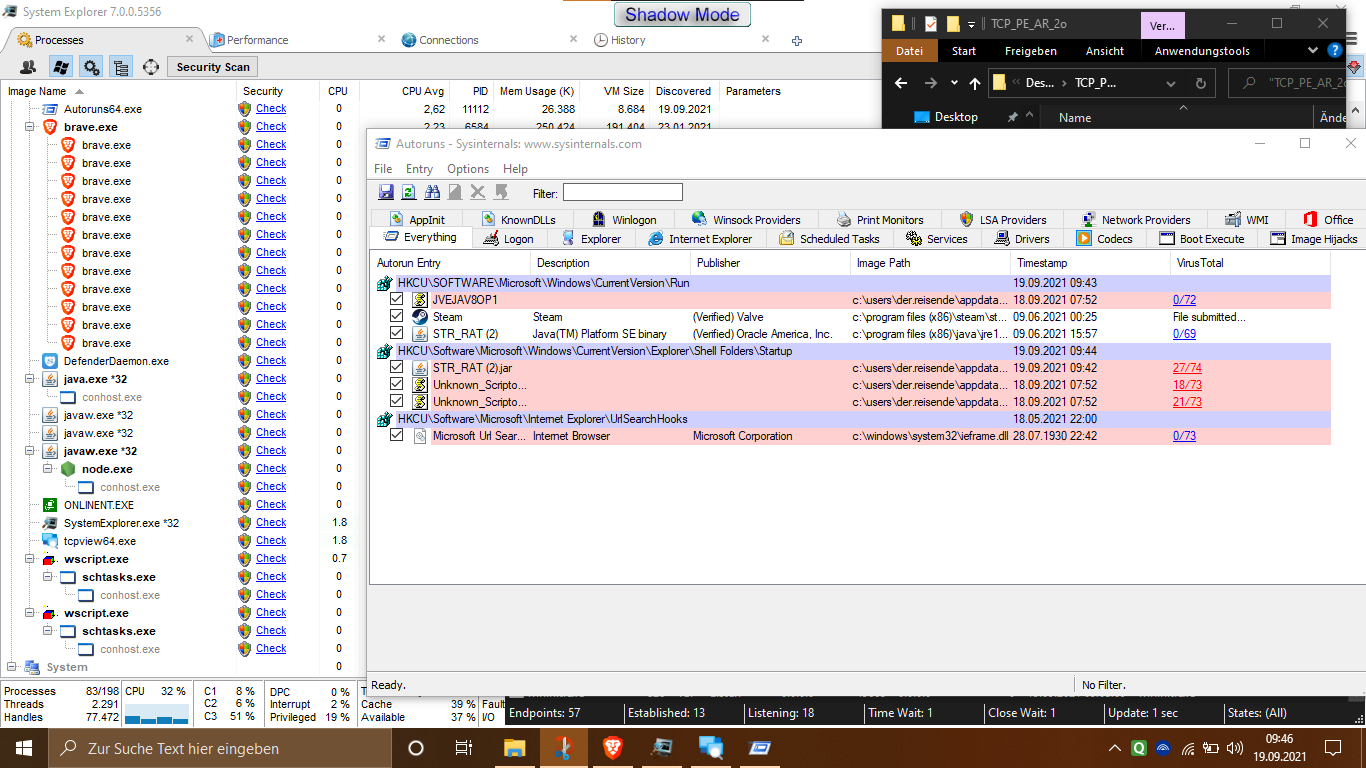Expand the Explorer ribbon with the chevron
This screenshot has width=1366, height=768.
[1313, 51]
